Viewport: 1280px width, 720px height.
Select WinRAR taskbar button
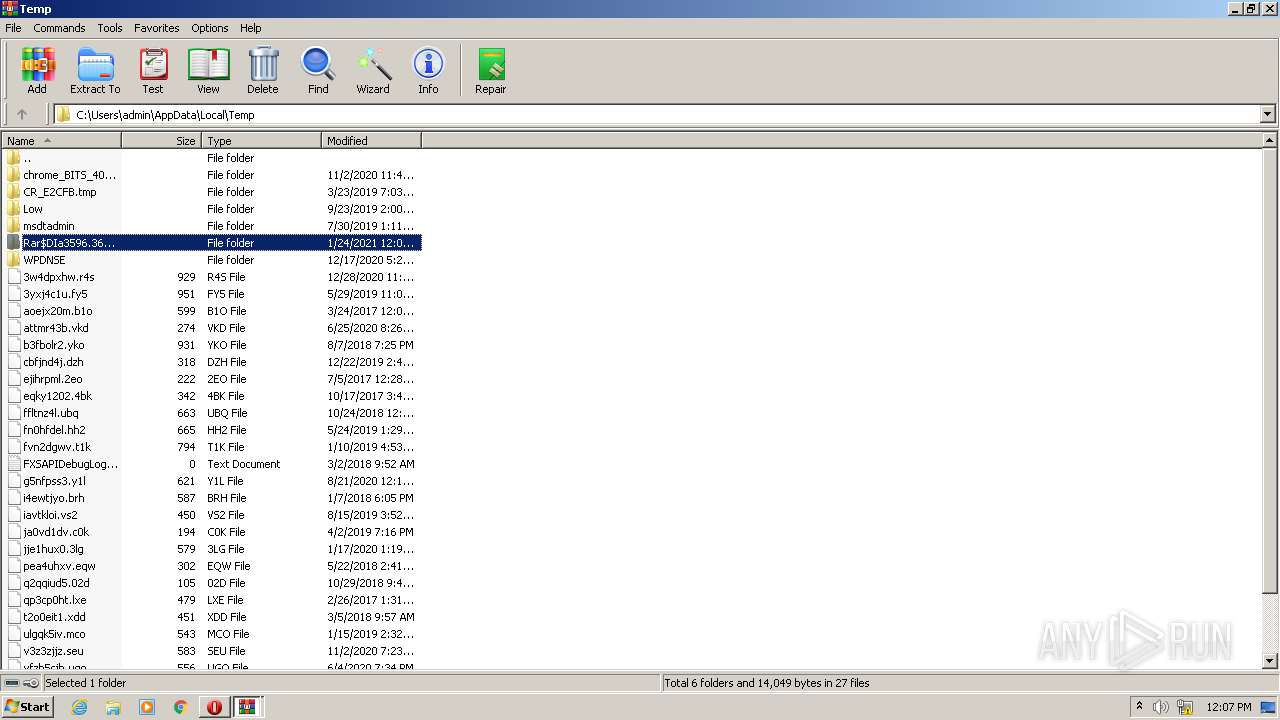pos(247,707)
